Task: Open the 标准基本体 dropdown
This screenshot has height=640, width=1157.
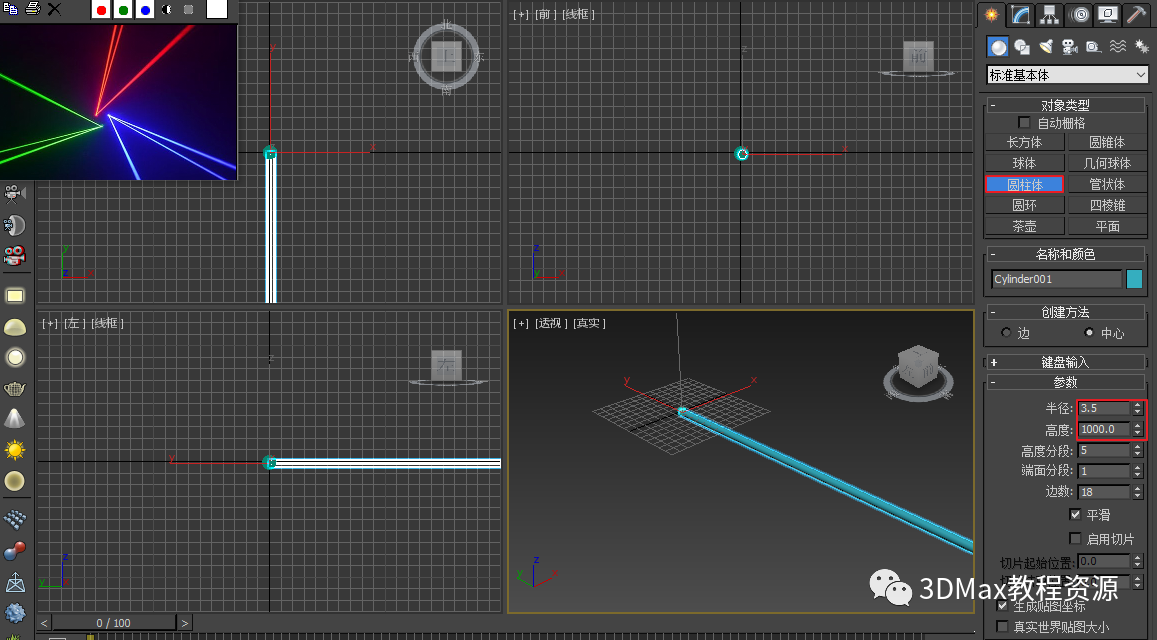Action: pyautogui.click(x=1067, y=75)
